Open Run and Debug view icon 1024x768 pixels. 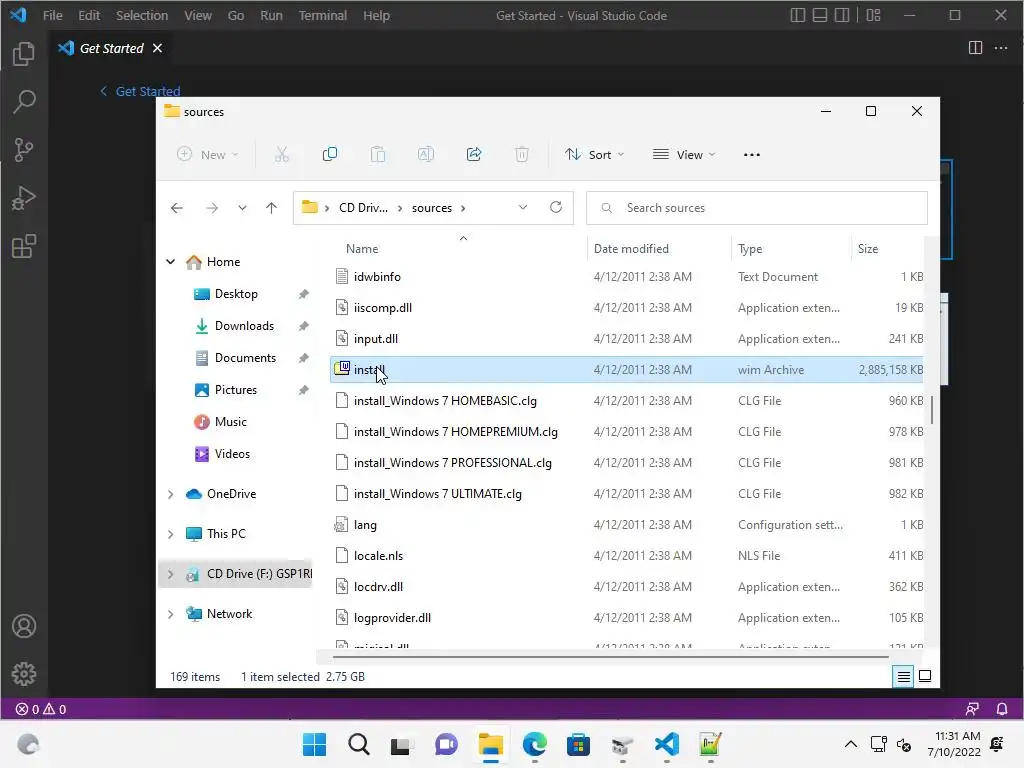point(24,198)
